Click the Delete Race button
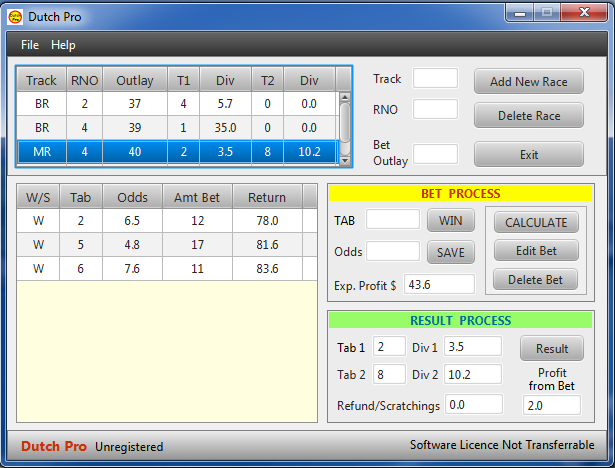This screenshot has width=615, height=468. (x=529, y=116)
